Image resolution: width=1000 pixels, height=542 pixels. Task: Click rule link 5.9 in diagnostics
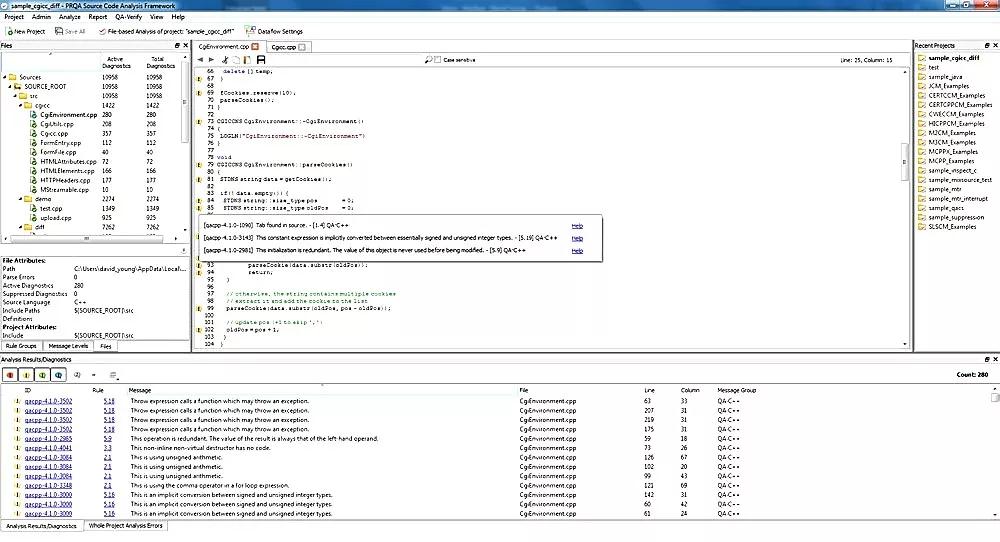[x=108, y=439]
